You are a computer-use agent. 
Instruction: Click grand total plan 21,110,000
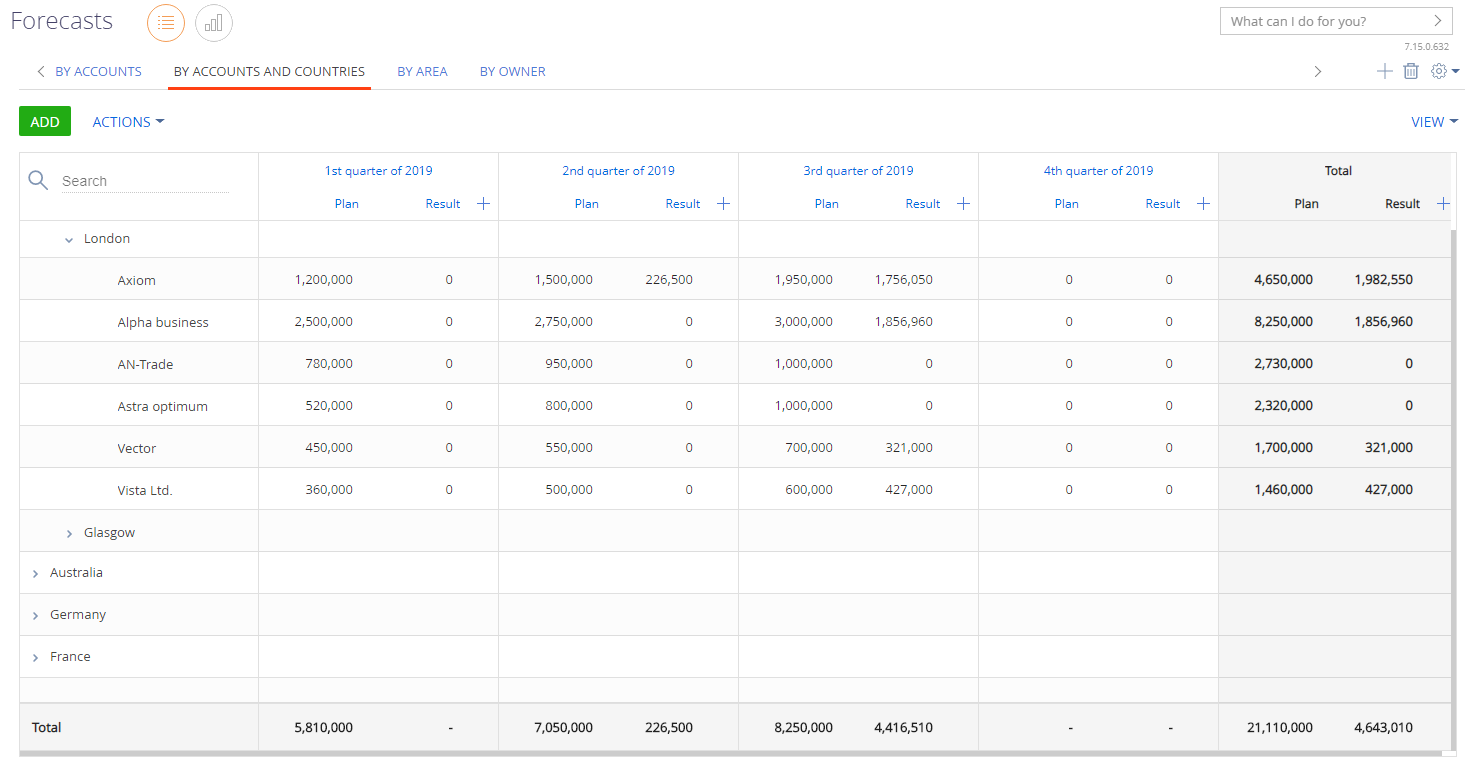(1280, 728)
